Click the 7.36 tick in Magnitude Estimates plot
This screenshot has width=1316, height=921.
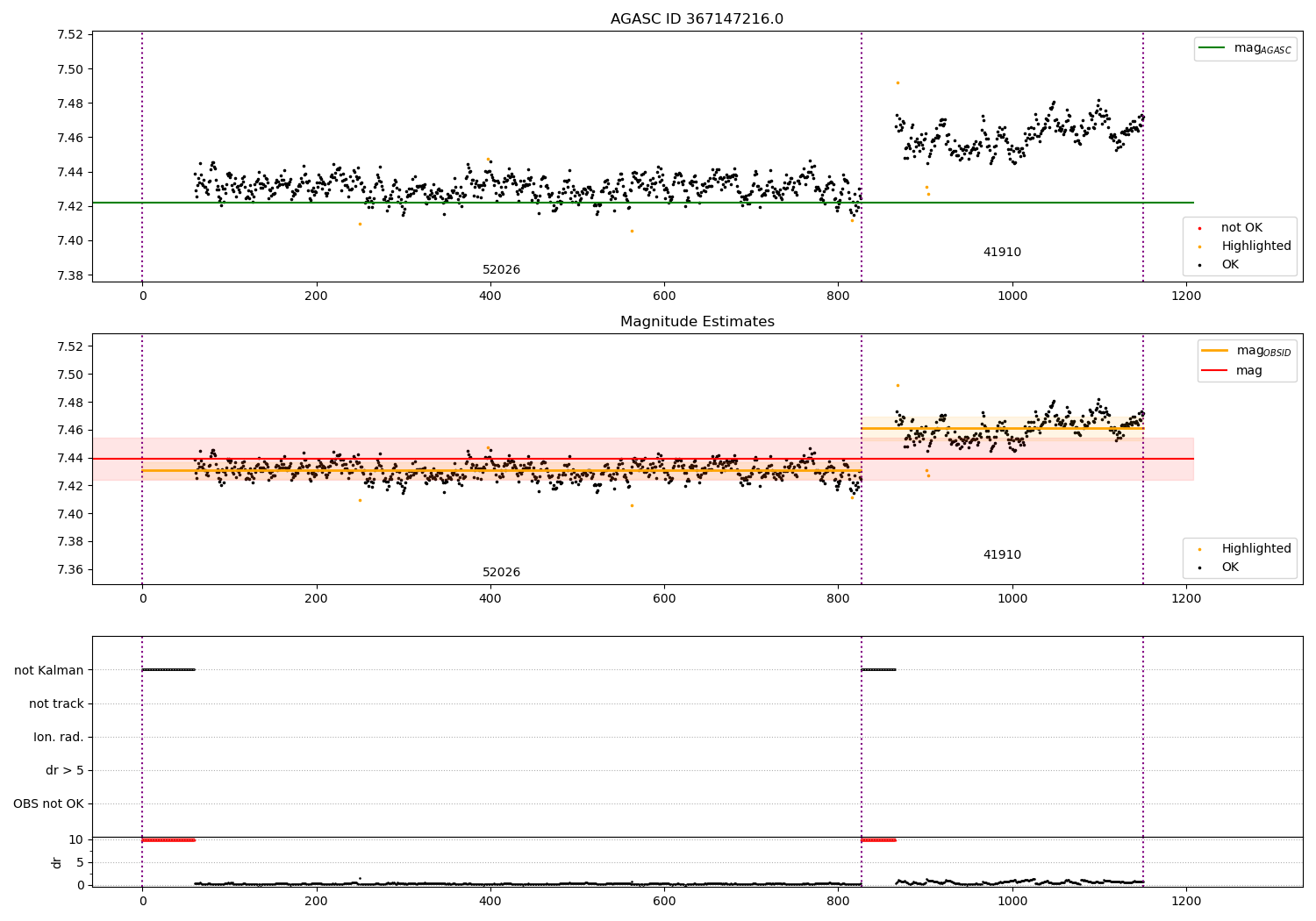pos(69,569)
